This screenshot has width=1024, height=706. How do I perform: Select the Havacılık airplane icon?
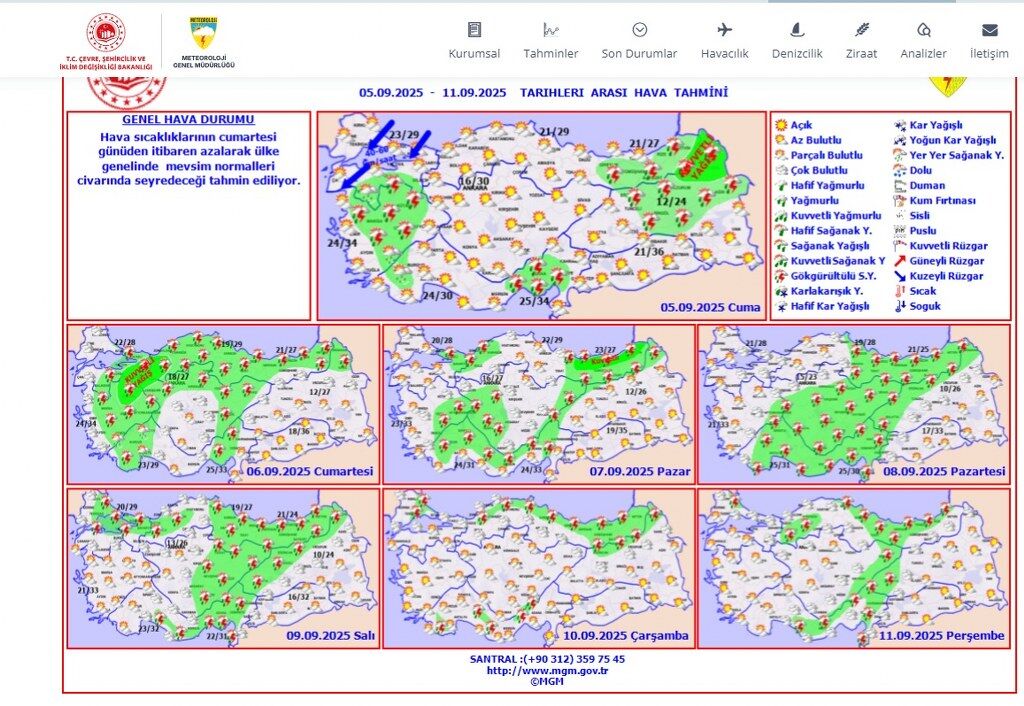(x=724, y=30)
